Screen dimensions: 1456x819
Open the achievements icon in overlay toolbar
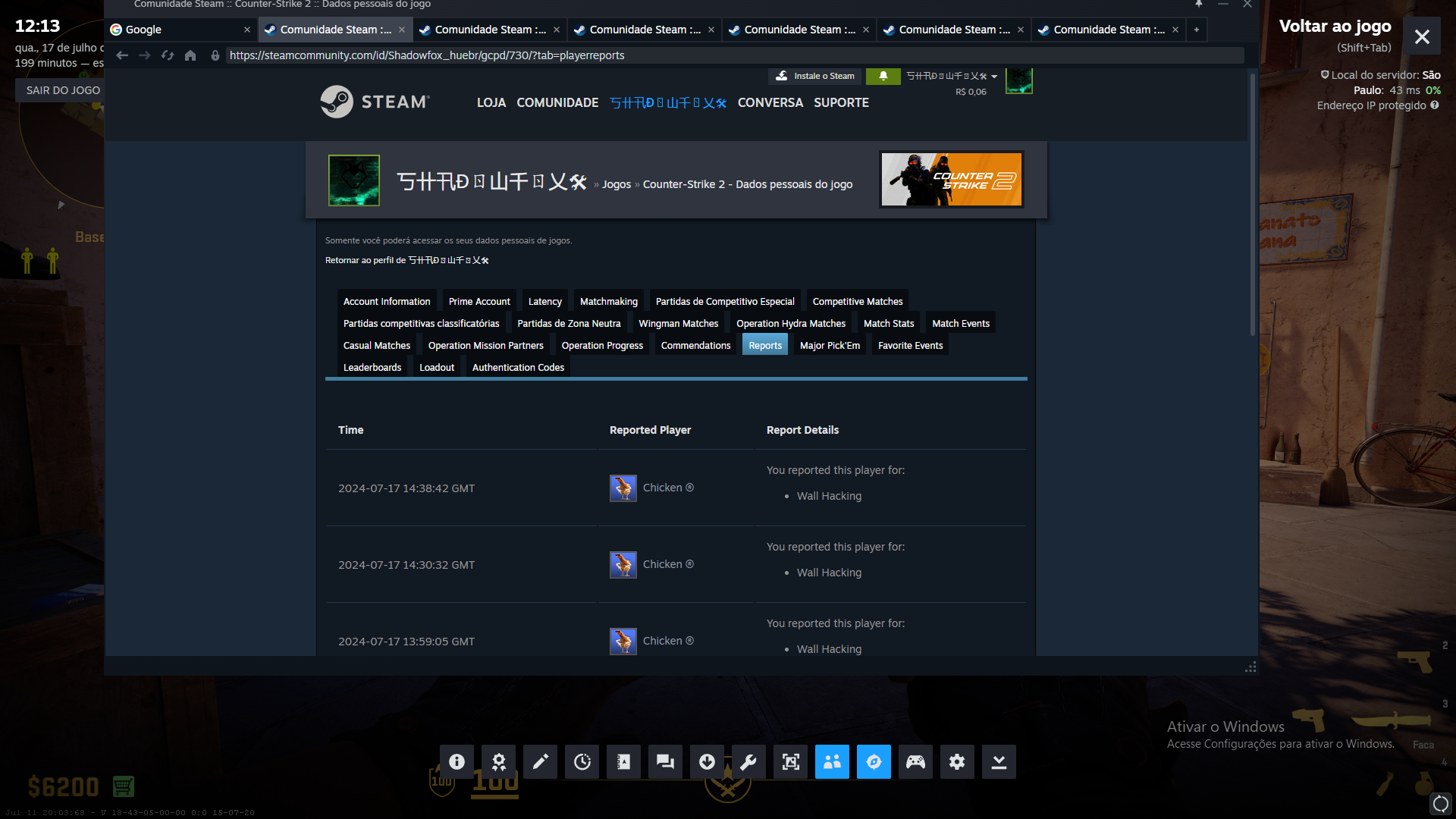coord(498,762)
